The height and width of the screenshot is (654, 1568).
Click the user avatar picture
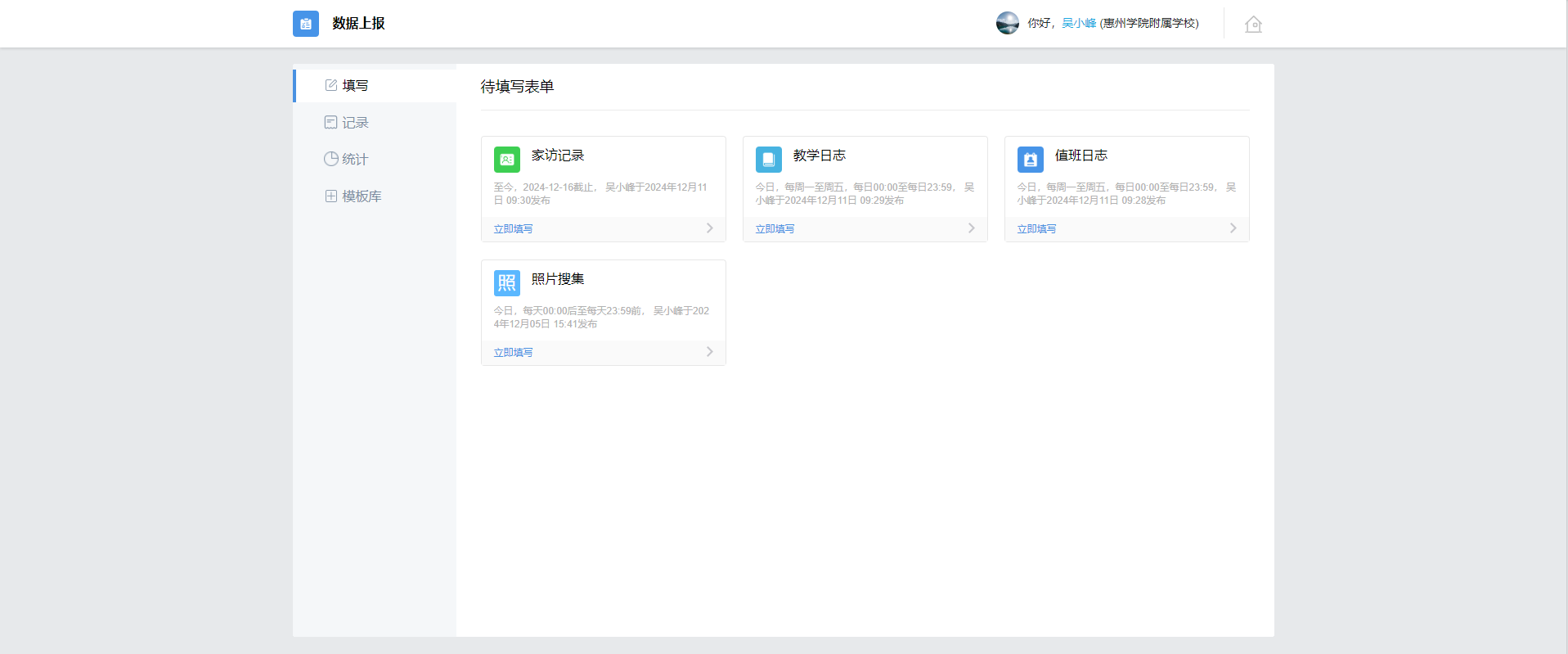coord(1007,23)
